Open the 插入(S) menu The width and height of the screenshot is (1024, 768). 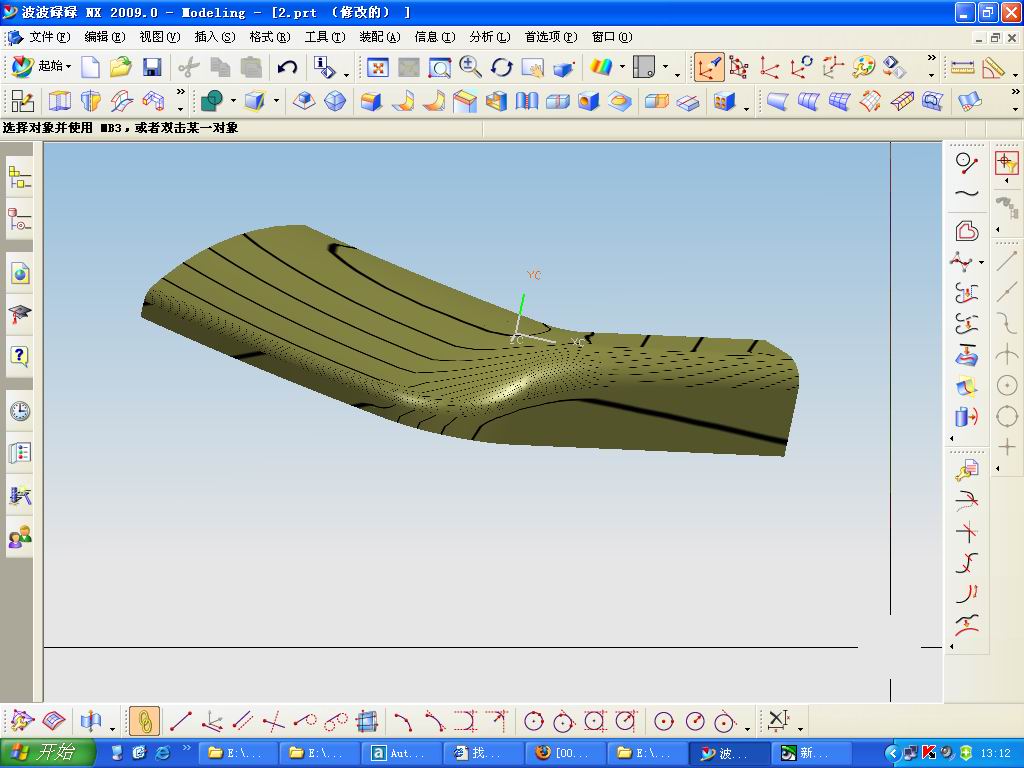(x=215, y=37)
